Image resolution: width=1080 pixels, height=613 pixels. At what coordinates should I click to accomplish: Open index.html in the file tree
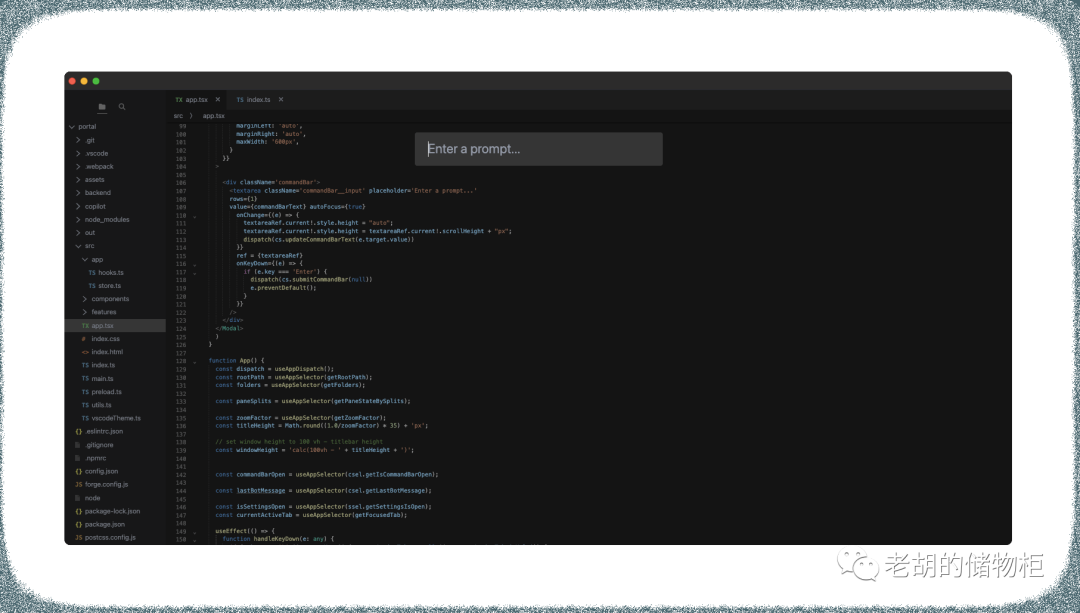point(107,352)
